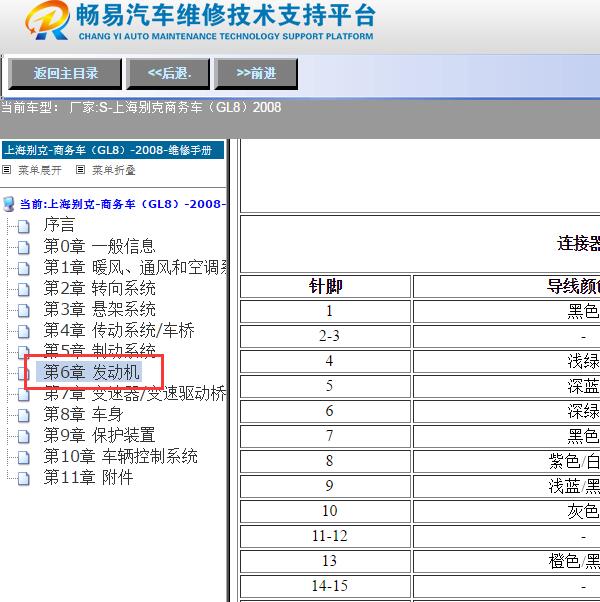Click the 深绿 wire color cell

point(506,411)
